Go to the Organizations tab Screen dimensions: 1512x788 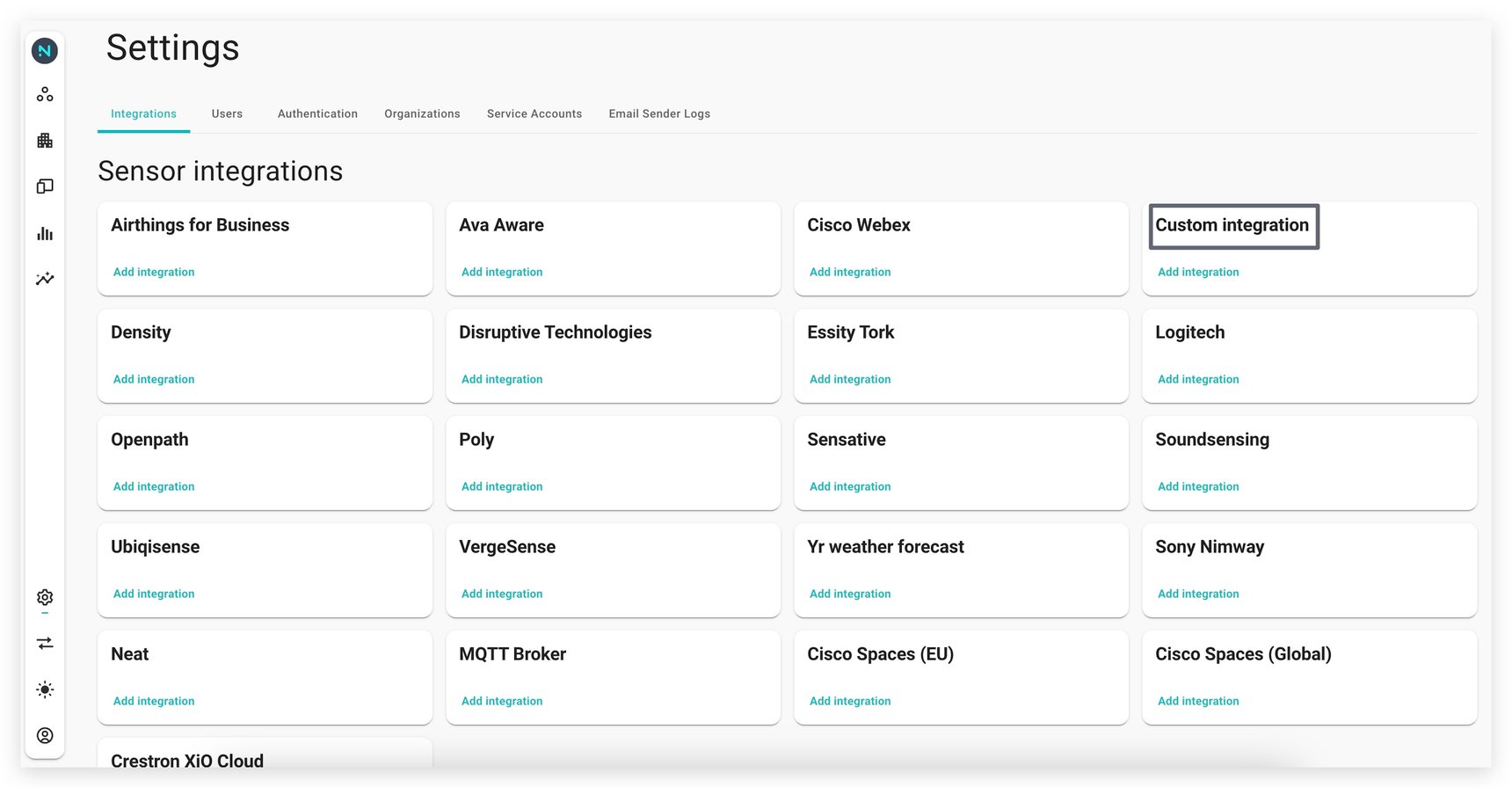(422, 113)
